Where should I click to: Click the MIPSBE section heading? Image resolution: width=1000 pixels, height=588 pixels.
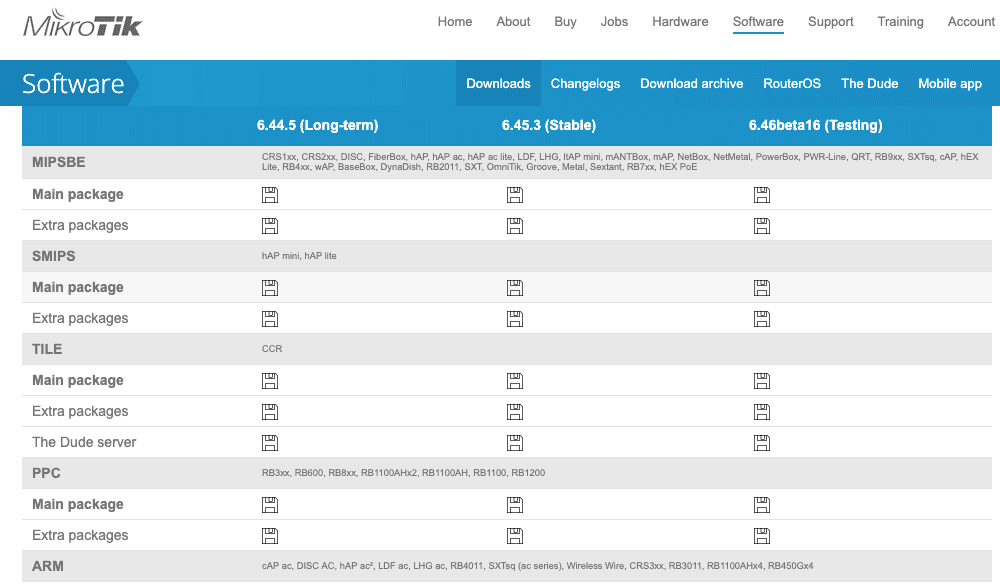(x=59, y=162)
